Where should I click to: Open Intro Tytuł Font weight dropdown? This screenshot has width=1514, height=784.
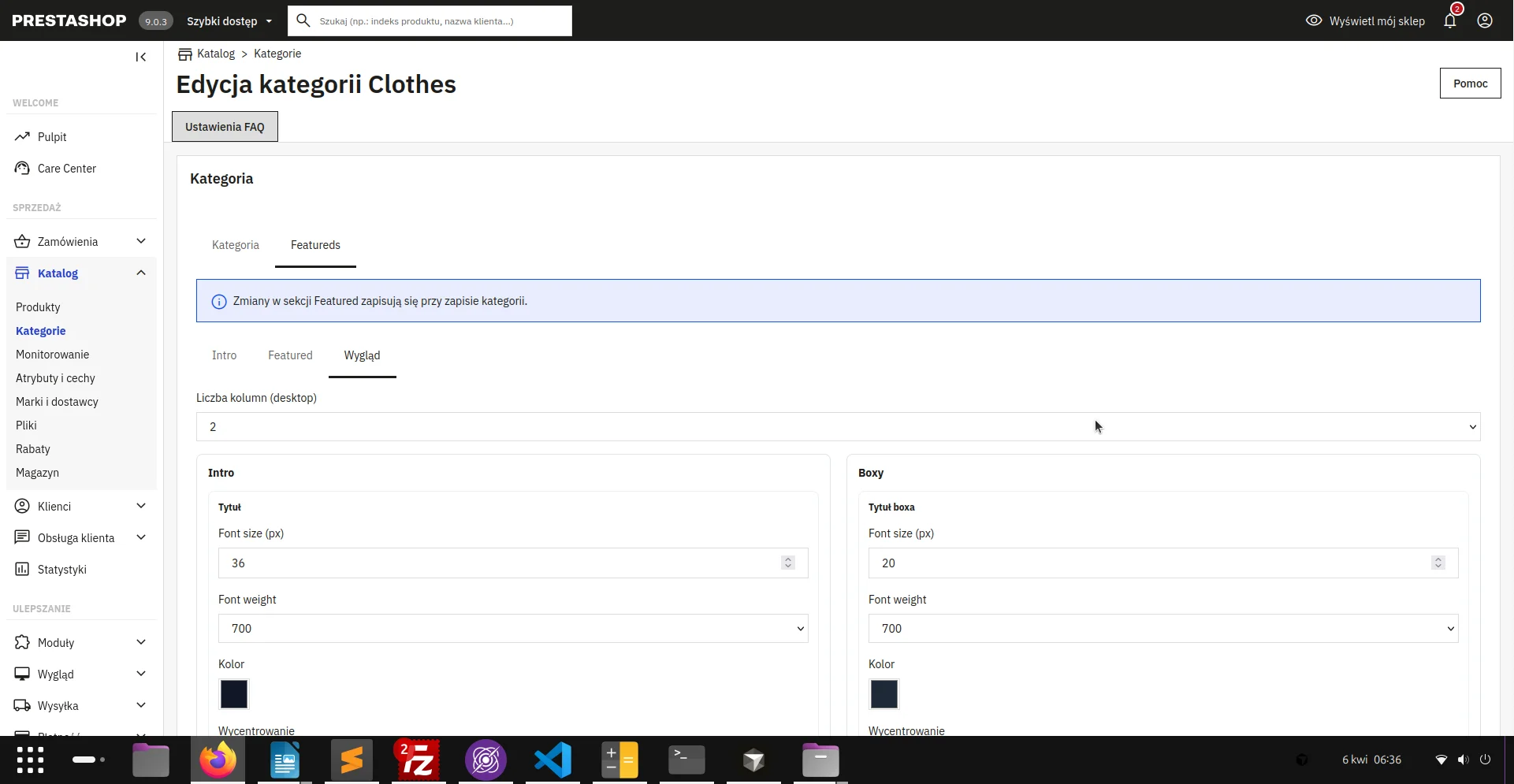click(513, 629)
